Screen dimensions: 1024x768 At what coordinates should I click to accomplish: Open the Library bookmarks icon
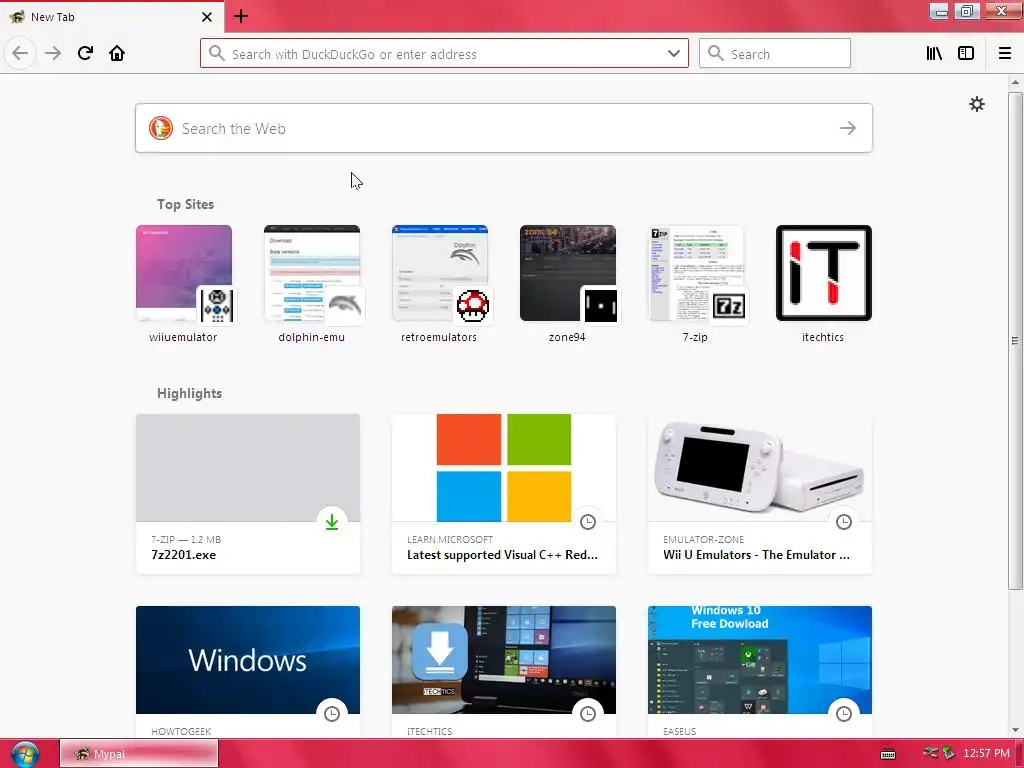pos(934,54)
